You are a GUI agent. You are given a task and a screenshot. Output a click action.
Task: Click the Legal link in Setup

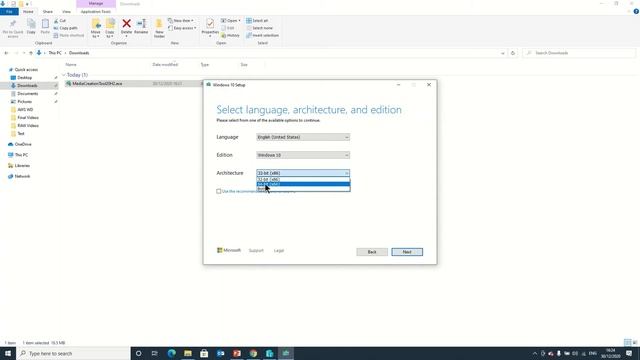(x=279, y=251)
